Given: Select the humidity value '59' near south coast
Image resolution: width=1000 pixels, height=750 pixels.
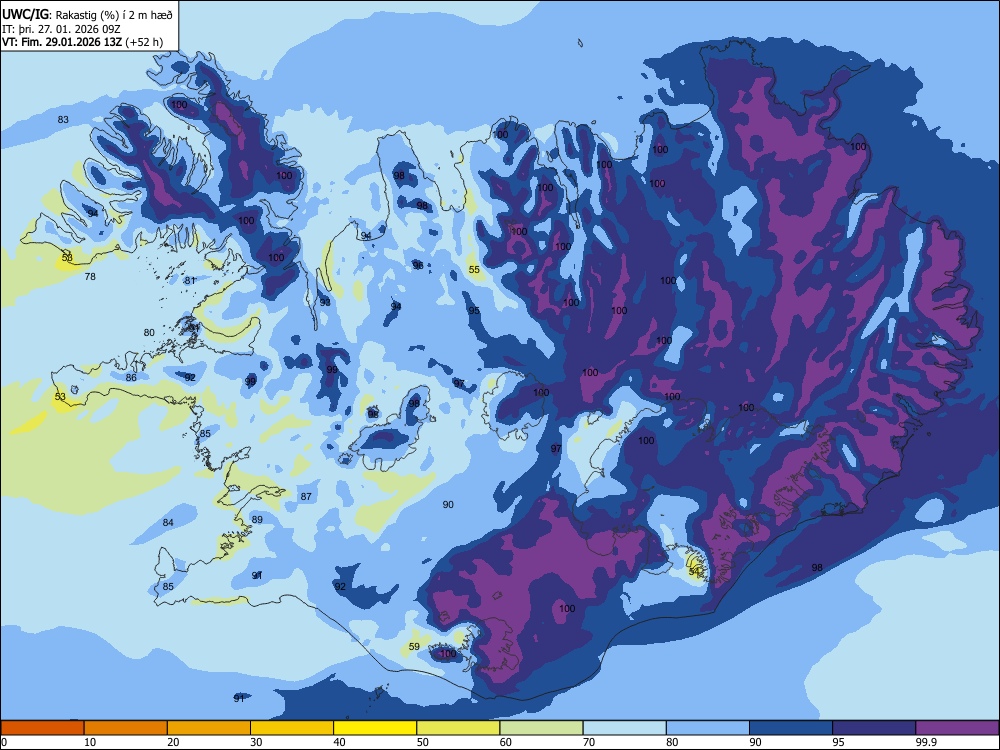Looking at the screenshot, I should 414,647.
